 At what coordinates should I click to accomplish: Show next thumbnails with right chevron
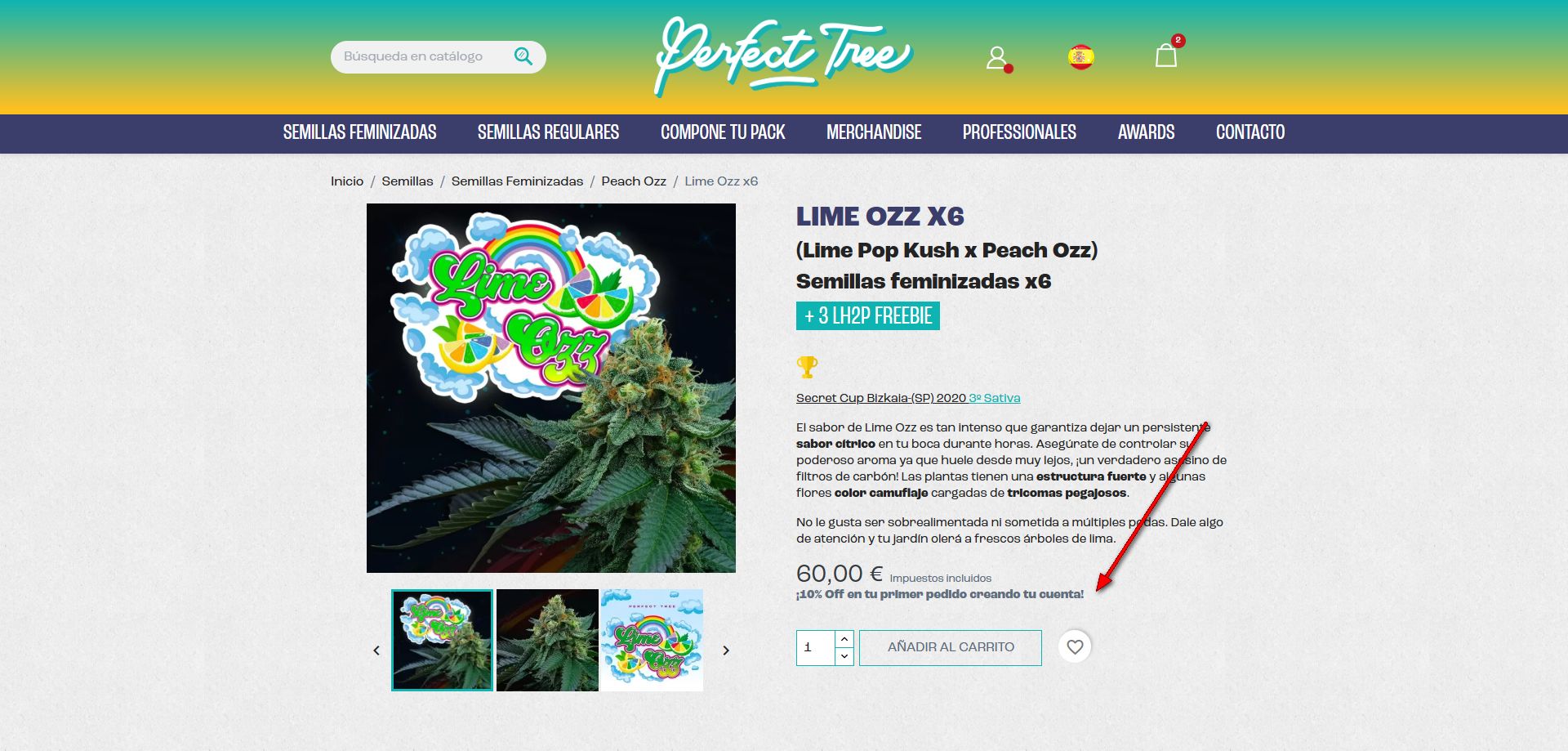726,650
